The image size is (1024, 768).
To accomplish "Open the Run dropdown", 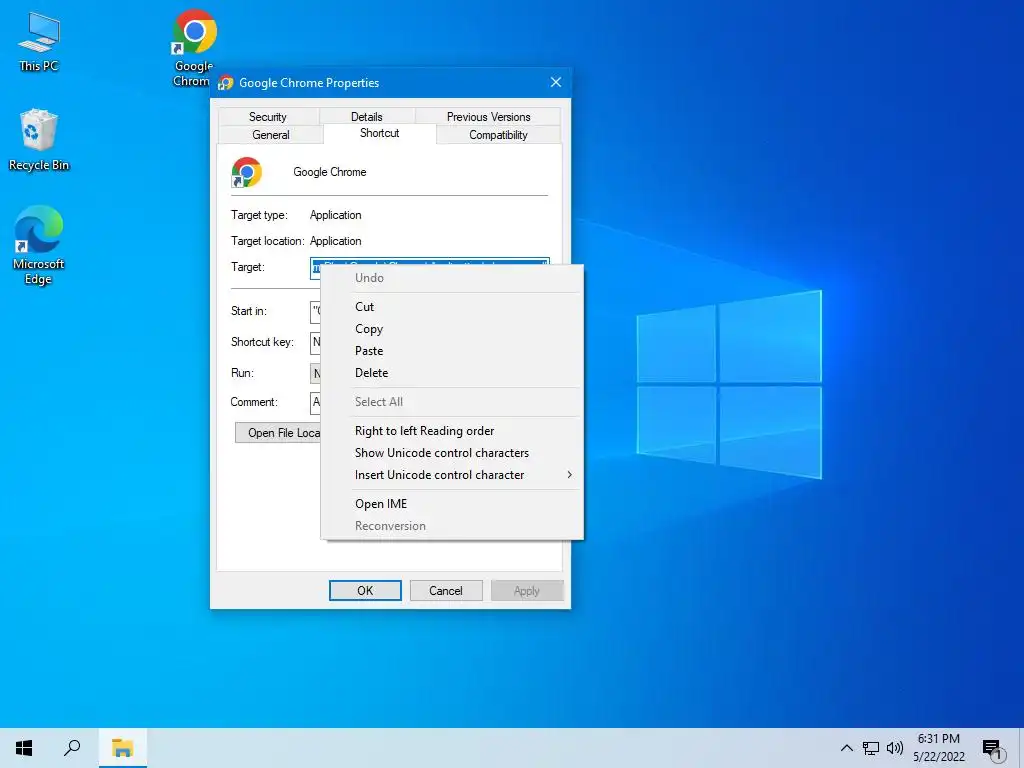I will pyautogui.click(x=315, y=374).
